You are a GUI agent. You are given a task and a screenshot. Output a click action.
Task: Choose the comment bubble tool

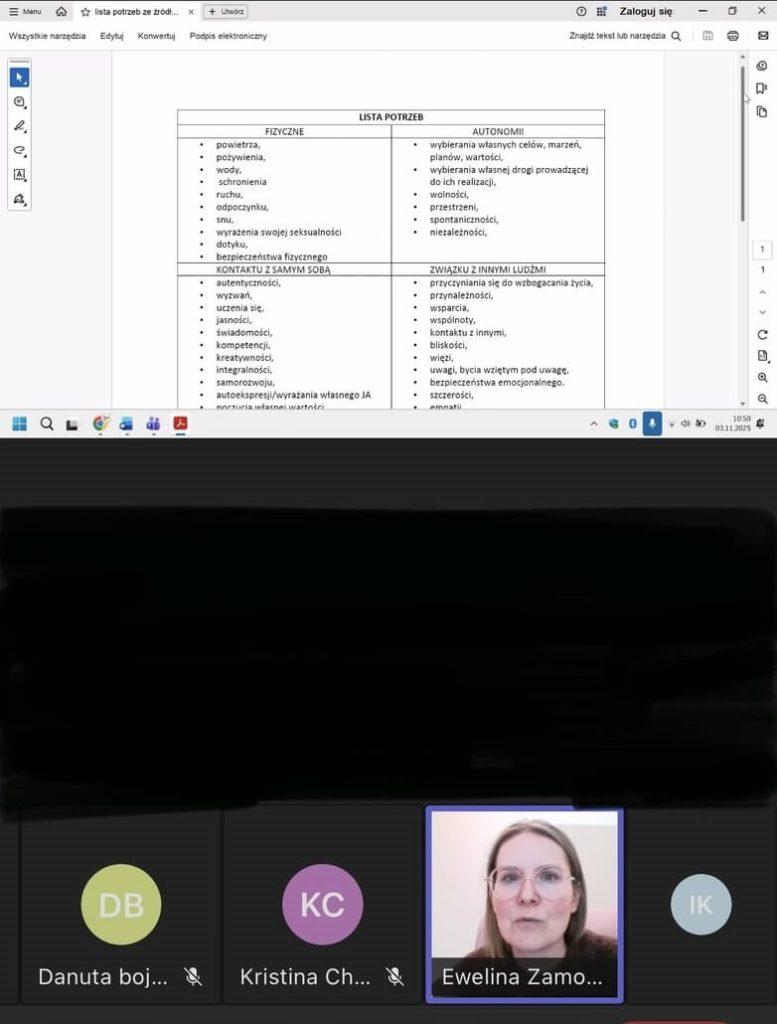[x=20, y=102]
